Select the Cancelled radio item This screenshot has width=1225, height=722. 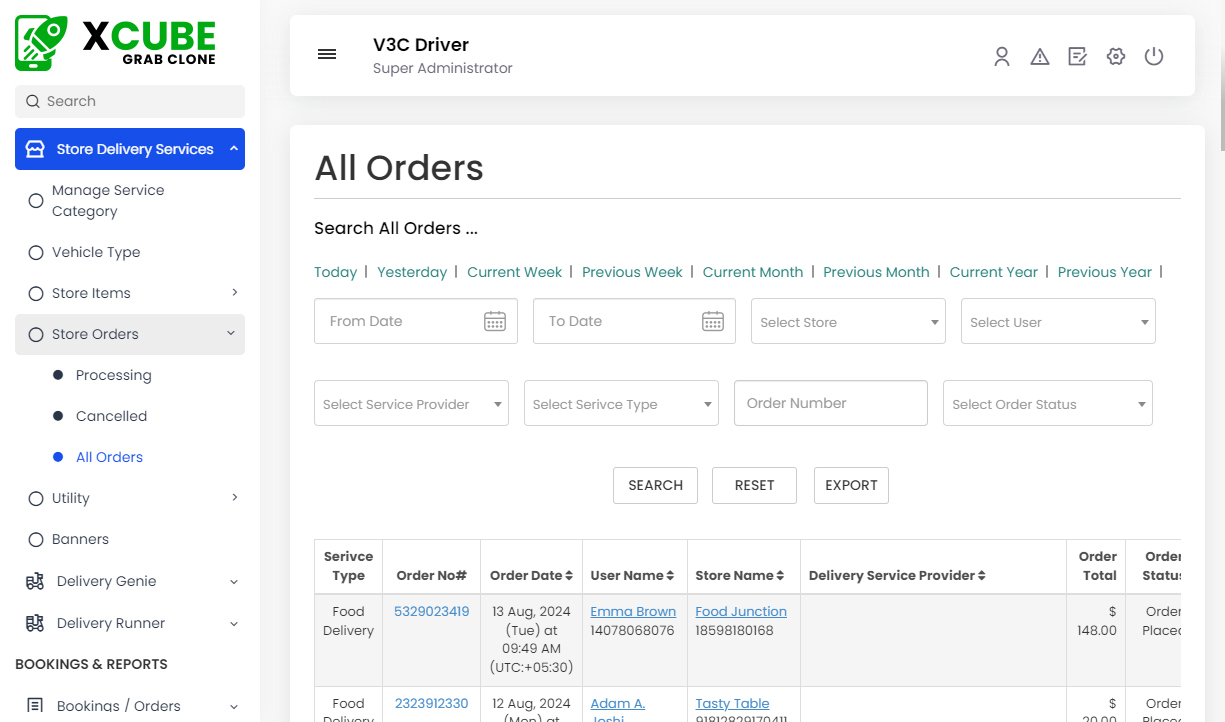pyautogui.click(x=111, y=416)
